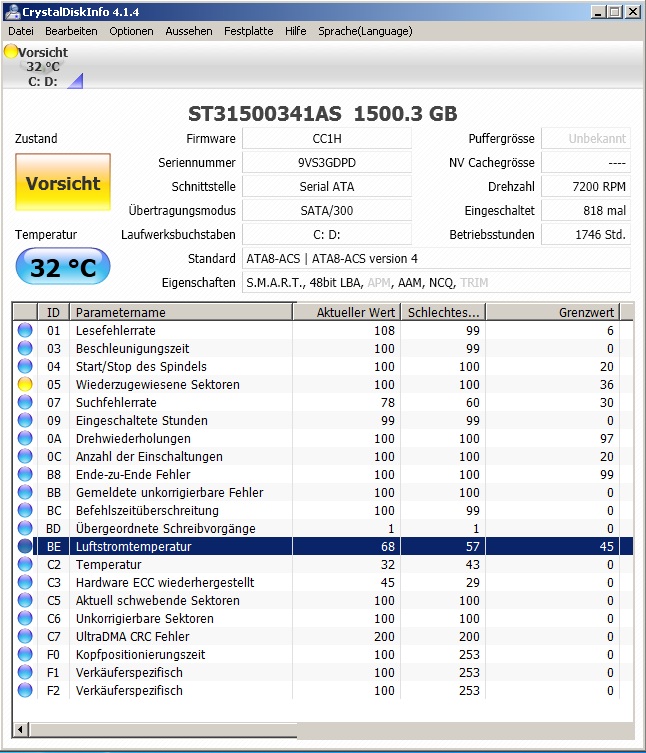Viewport: 646px width, 753px height.
Task: Select the Luftstromtemperatur row name
Action: click(x=134, y=547)
